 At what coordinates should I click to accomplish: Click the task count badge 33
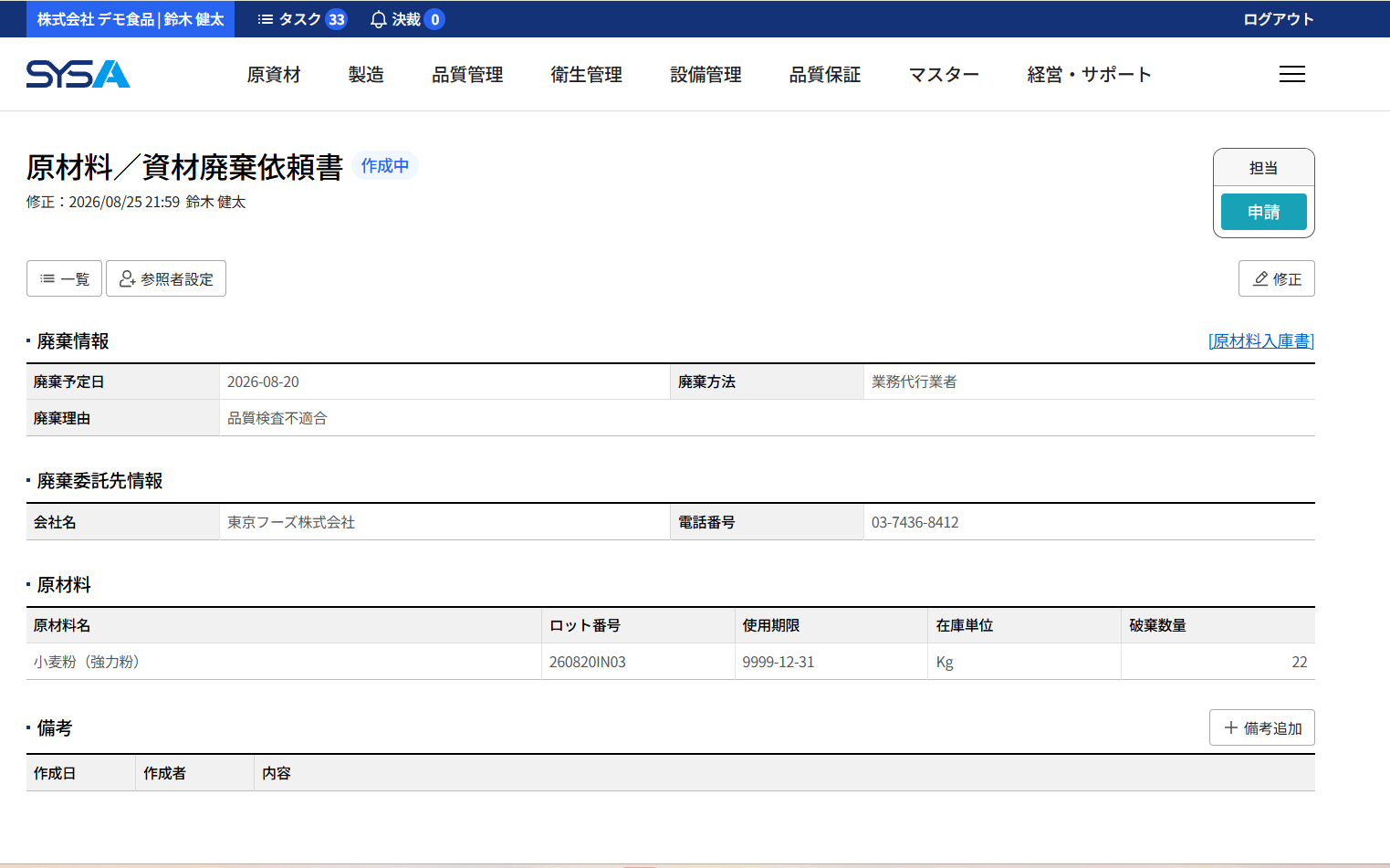point(337,19)
